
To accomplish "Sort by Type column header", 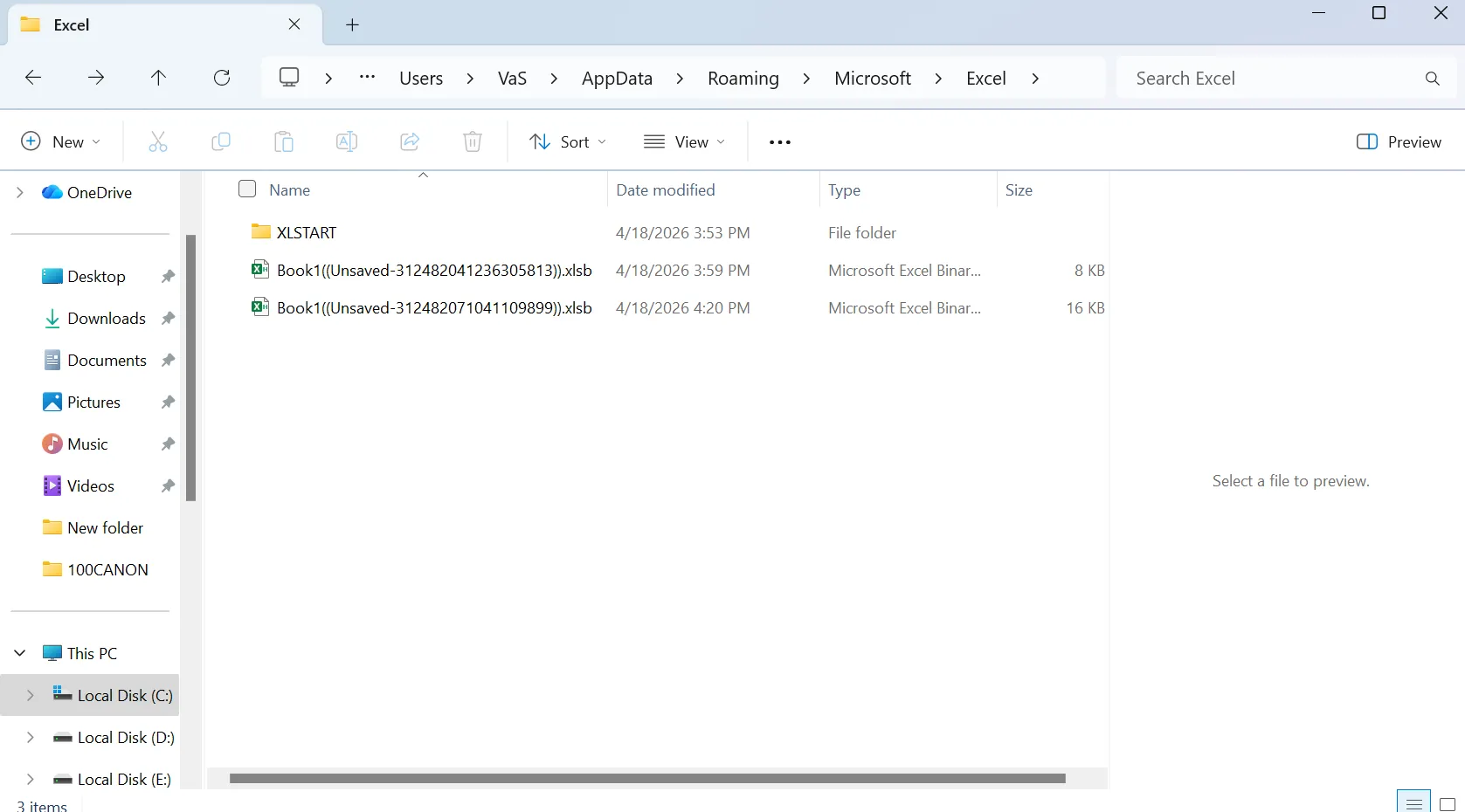I will point(844,190).
